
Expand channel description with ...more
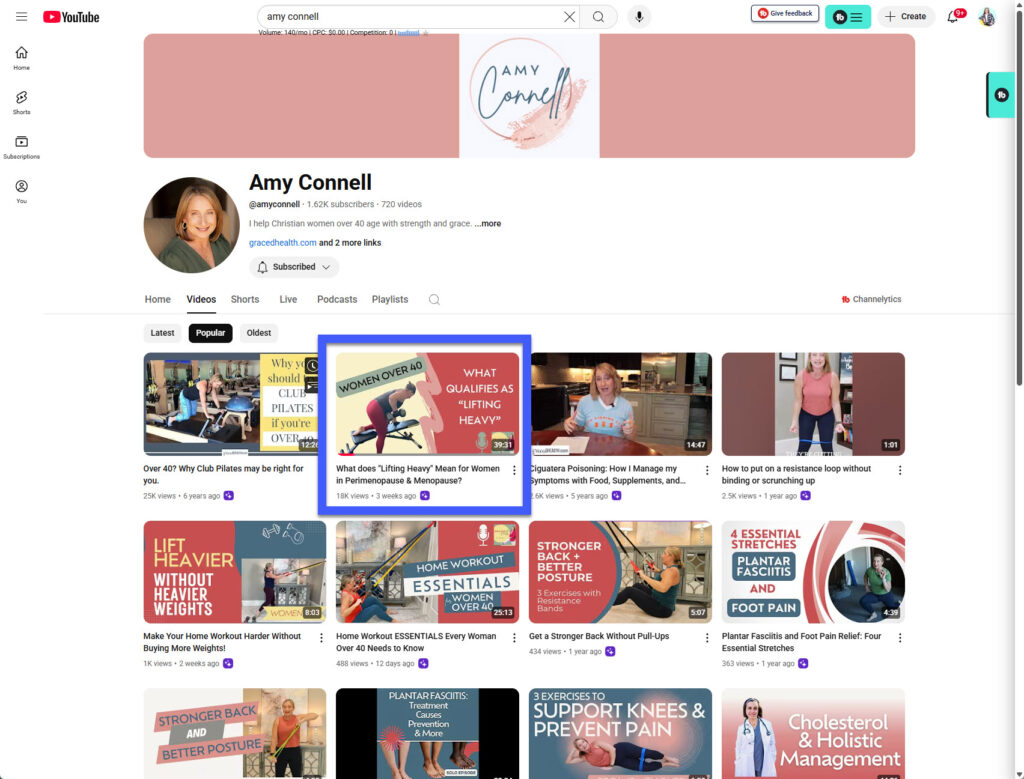tap(488, 223)
